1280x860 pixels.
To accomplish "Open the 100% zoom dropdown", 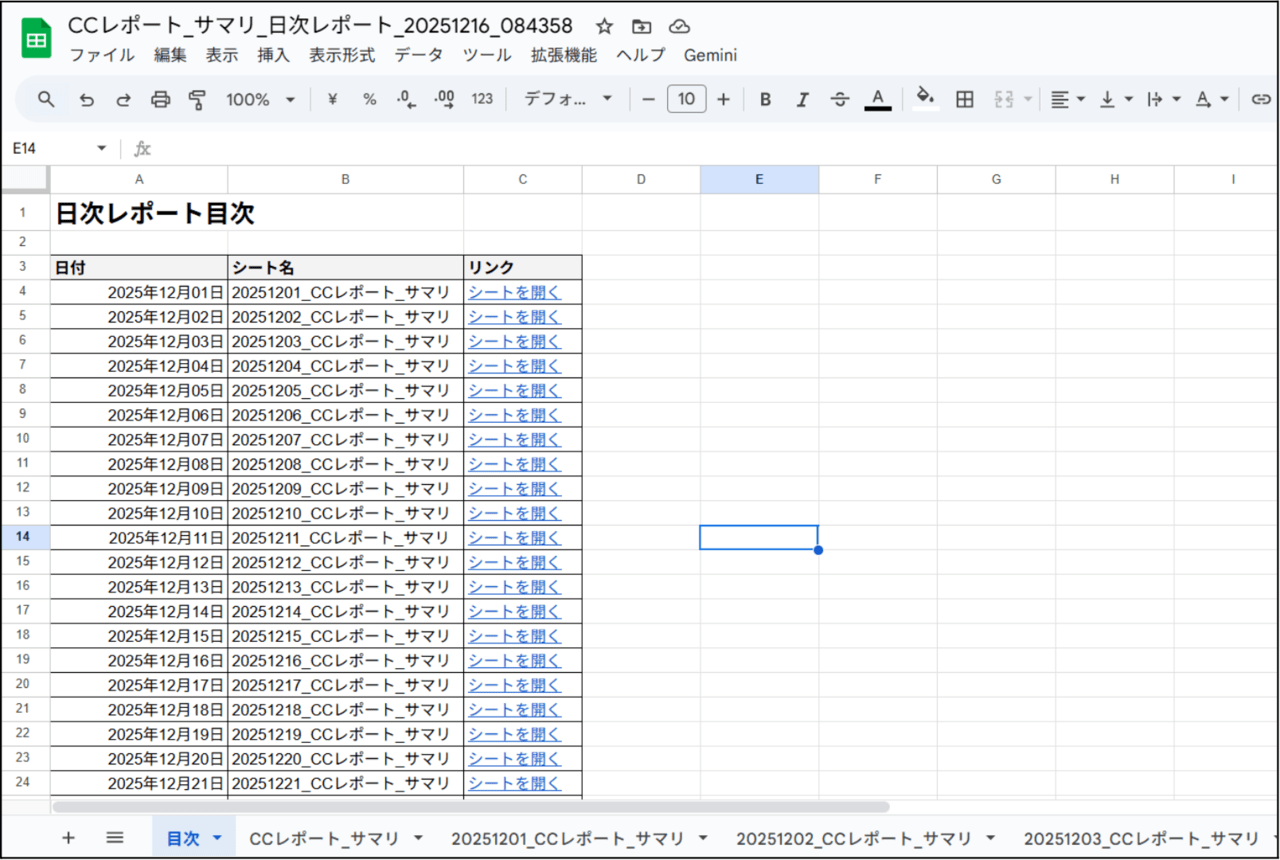I will 260,99.
